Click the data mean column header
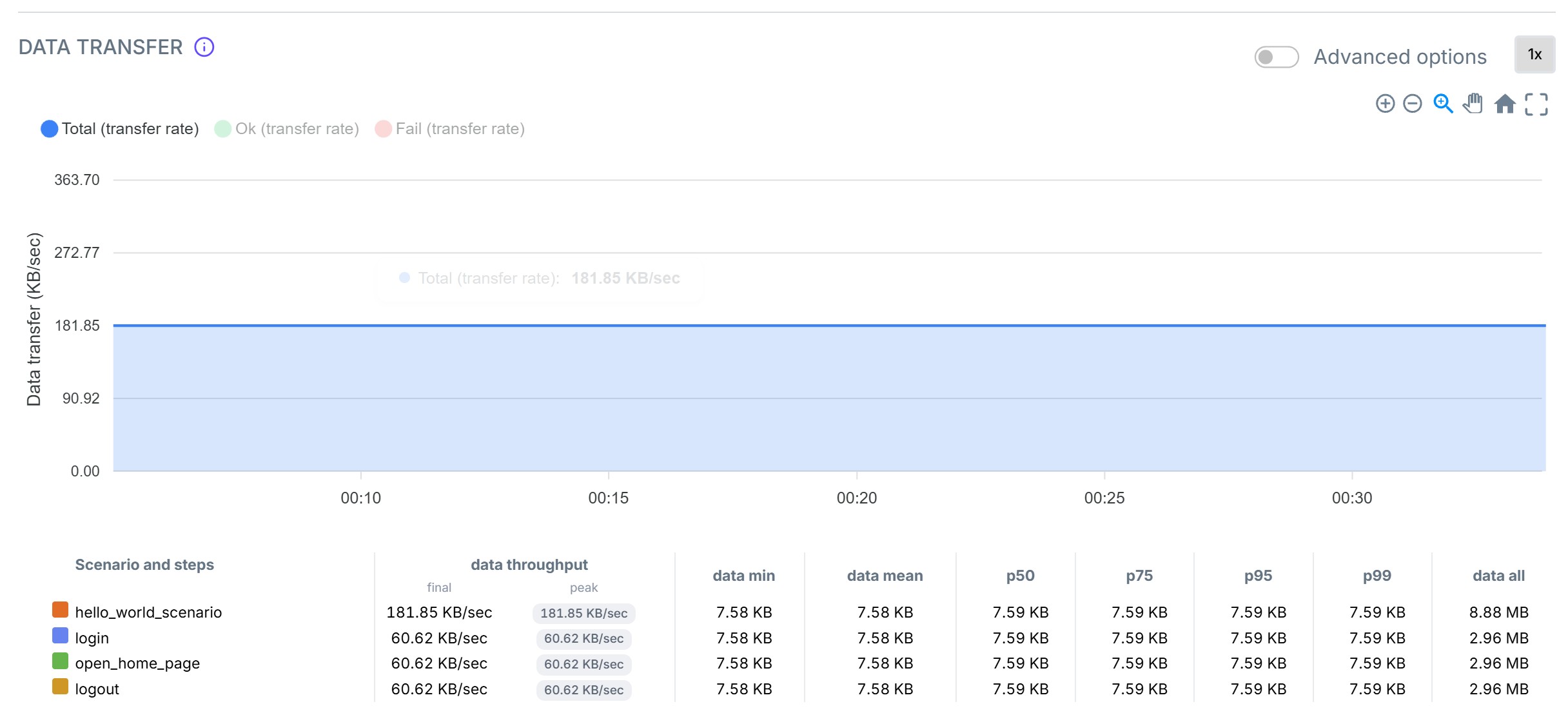 point(885,576)
